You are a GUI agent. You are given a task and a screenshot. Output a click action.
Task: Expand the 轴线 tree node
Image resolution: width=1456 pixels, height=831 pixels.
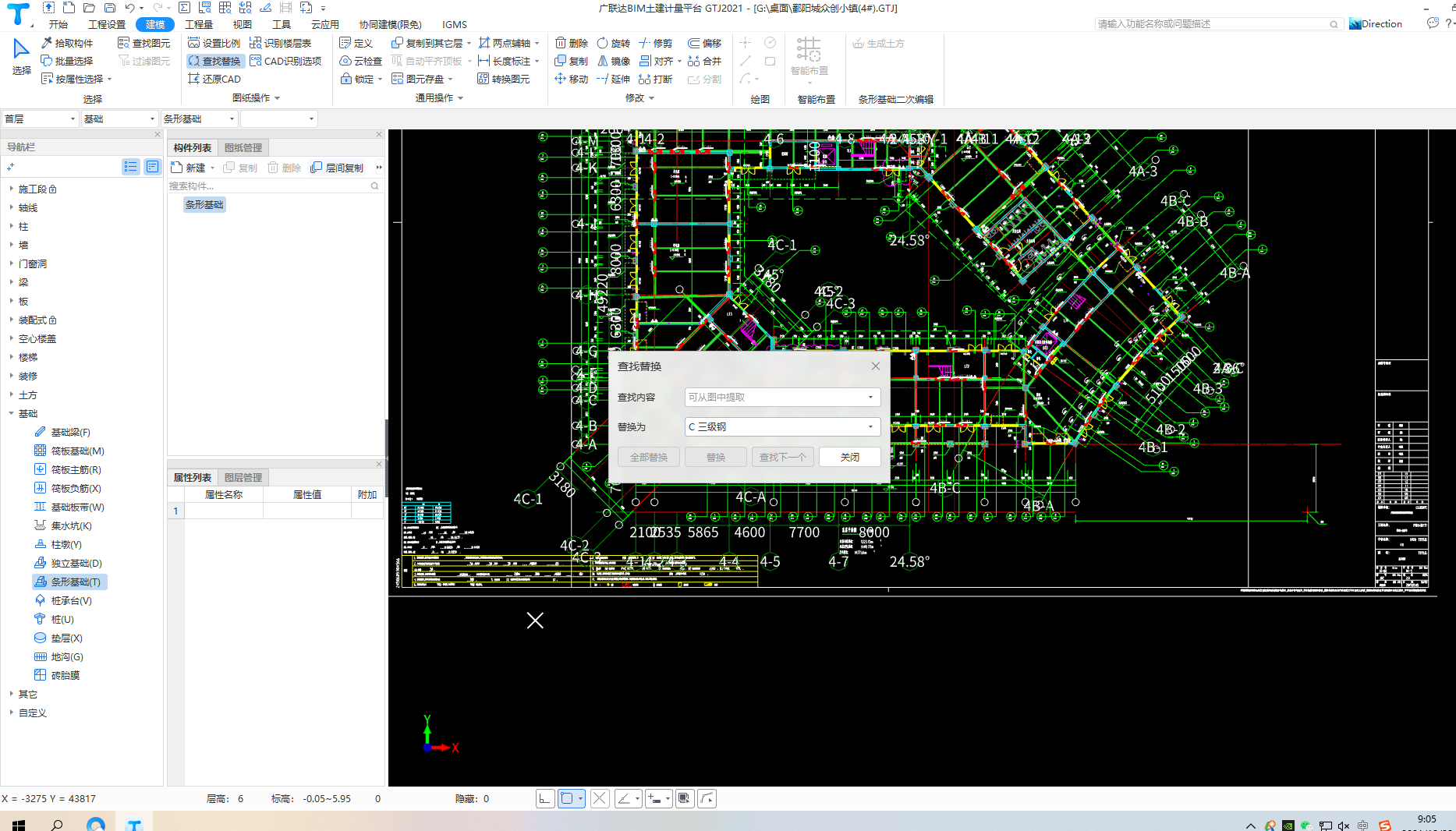click(x=12, y=207)
